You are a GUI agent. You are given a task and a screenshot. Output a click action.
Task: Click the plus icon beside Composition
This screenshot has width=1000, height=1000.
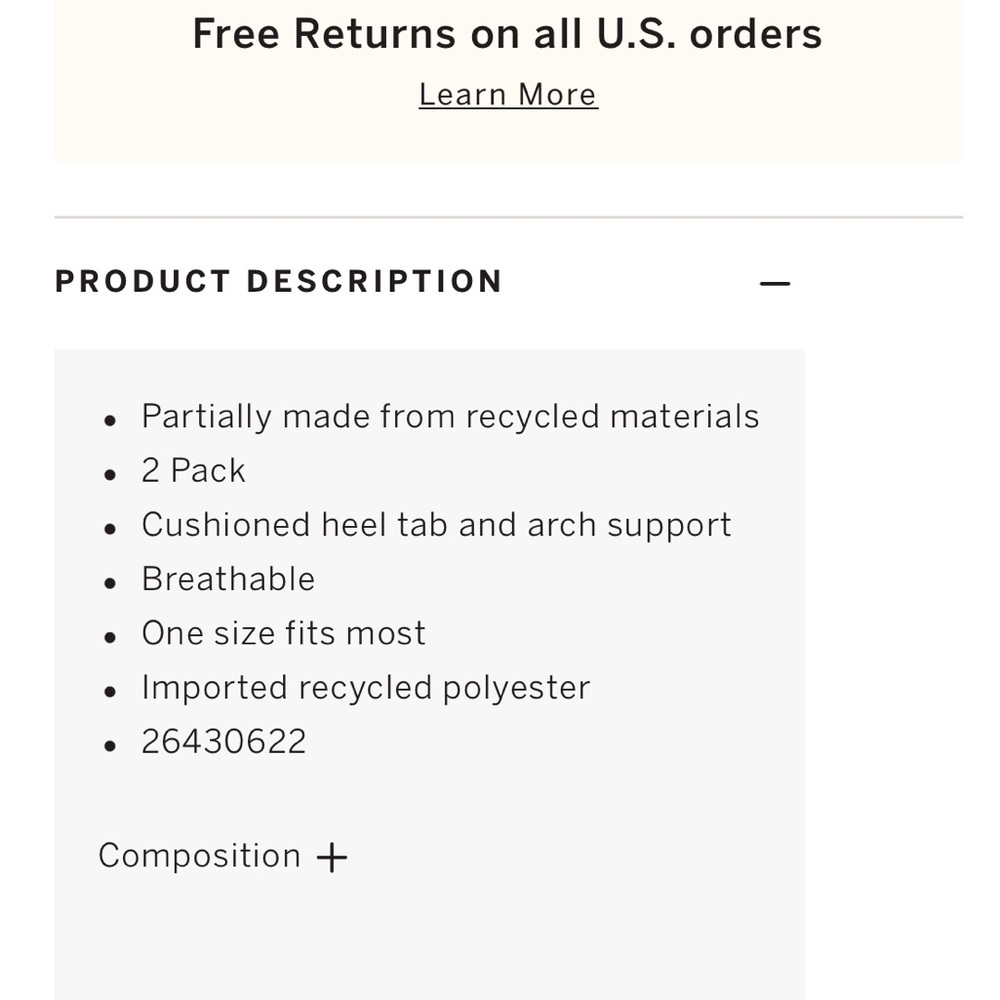click(332, 858)
